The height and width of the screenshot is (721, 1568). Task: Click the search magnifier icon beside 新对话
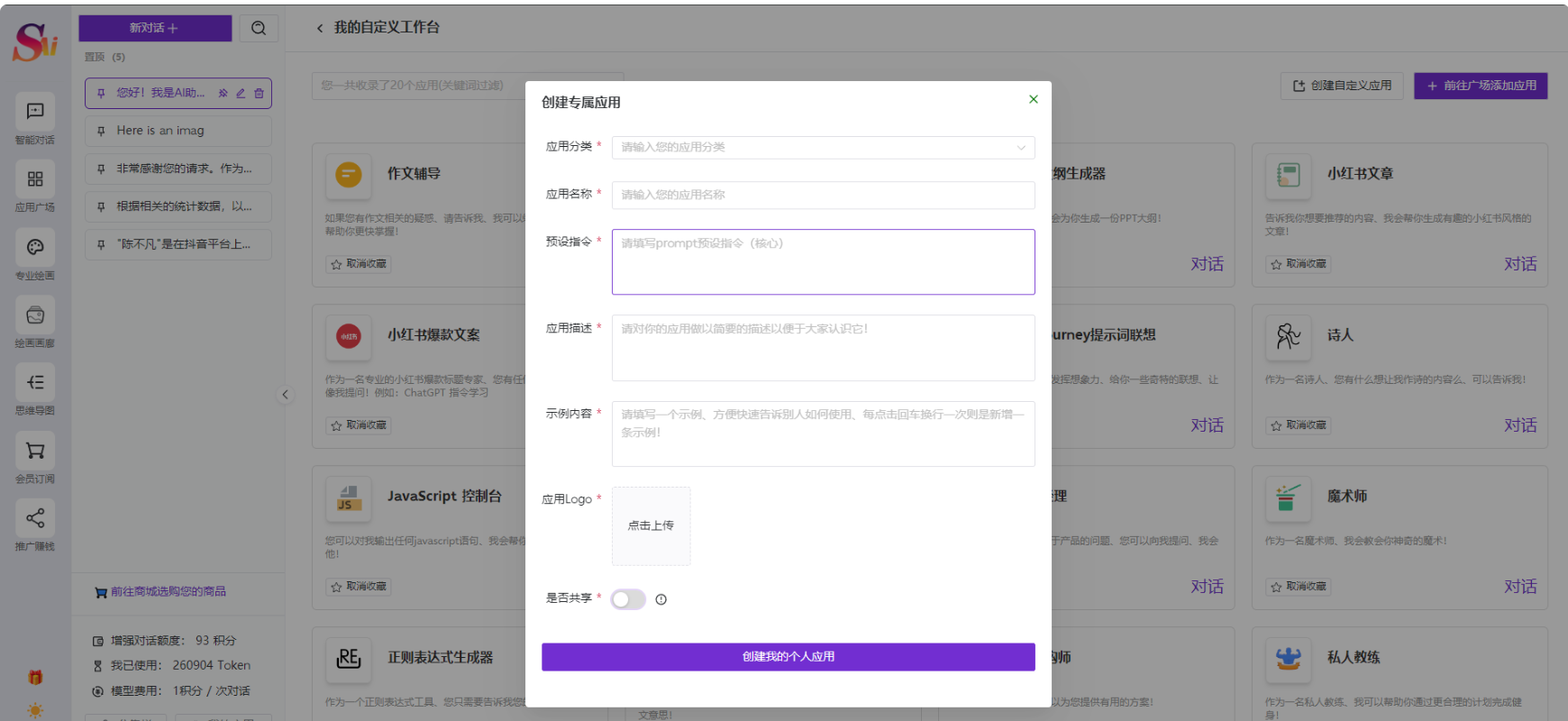coord(259,28)
